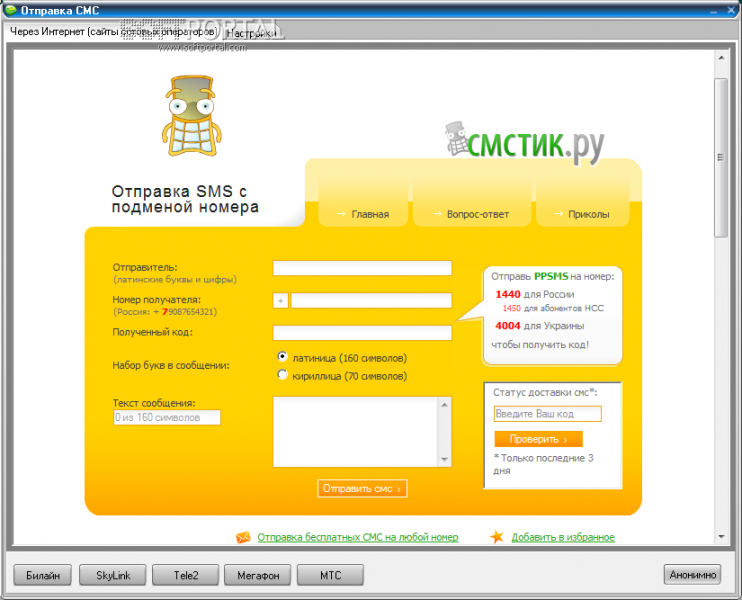
Task: Click the page scrollbar down arrow
Action: (721, 537)
